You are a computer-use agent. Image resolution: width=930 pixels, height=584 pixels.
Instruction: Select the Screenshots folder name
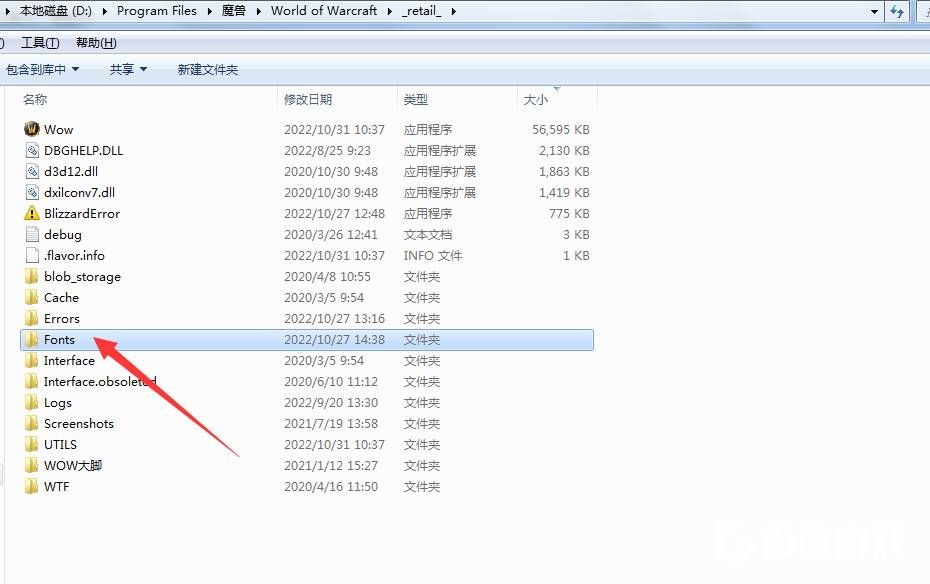tap(79, 424)
